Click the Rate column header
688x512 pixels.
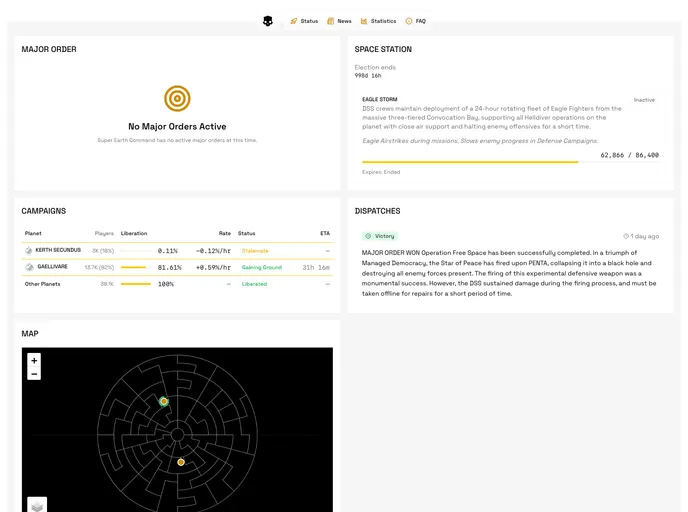click(x=225, y=233)
